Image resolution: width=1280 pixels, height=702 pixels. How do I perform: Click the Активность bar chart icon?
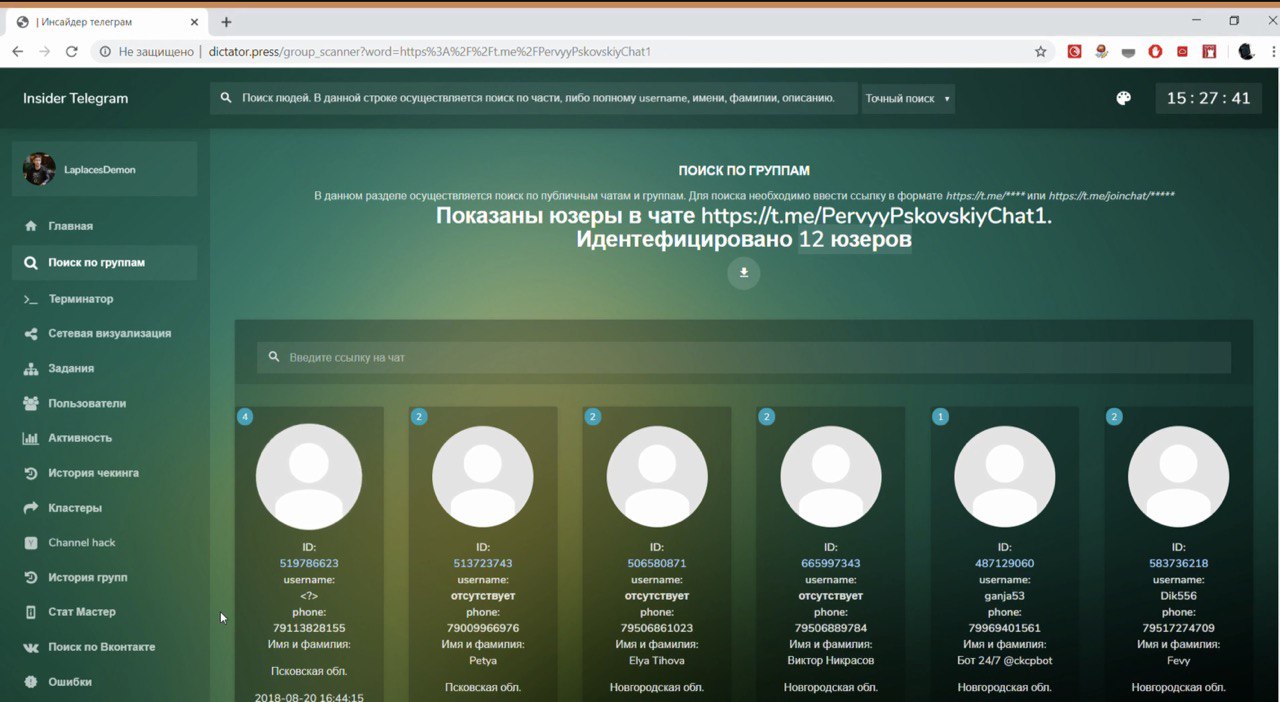click(30, 438)
